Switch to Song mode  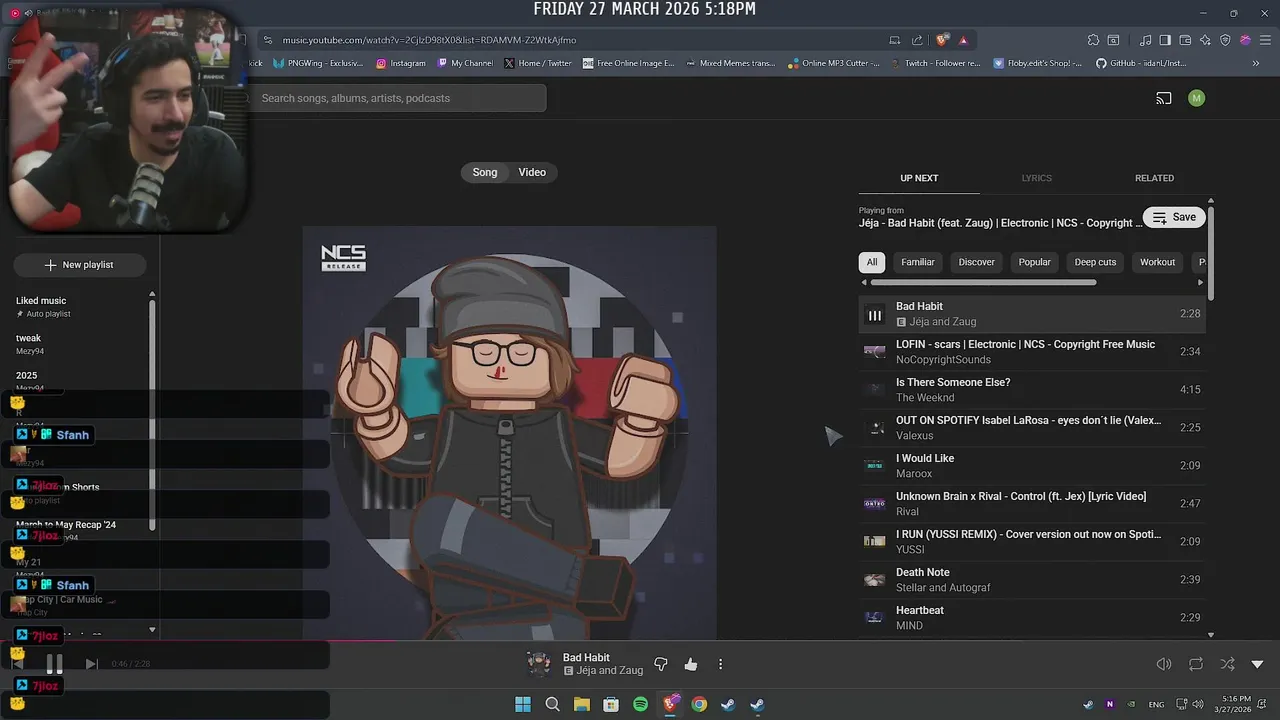[485, 172]
